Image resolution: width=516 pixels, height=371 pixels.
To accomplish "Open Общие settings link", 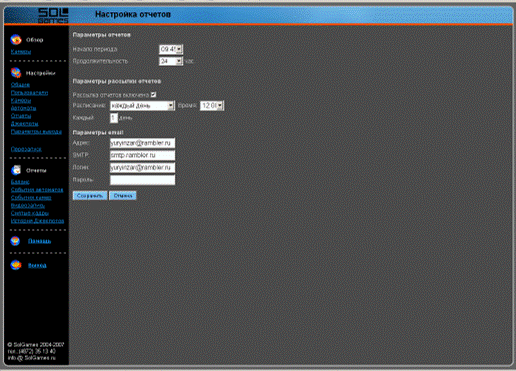I will tap(20, 85).
